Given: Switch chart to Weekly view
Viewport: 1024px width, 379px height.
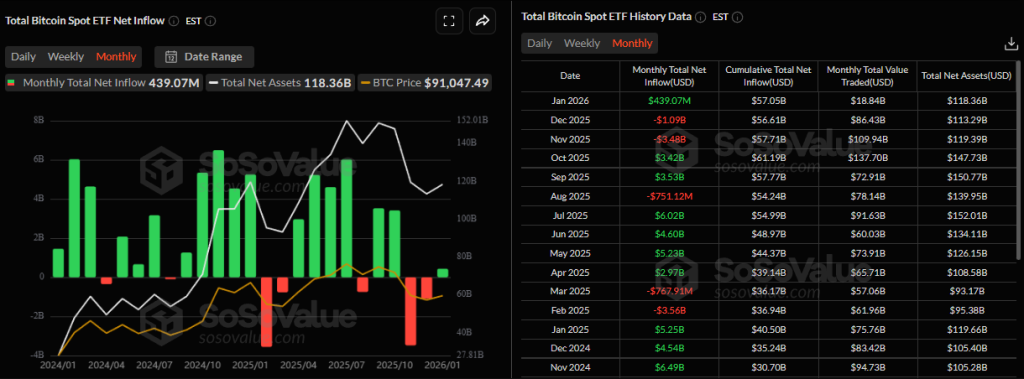Looking at the screenshot, I should pos(66,57).
